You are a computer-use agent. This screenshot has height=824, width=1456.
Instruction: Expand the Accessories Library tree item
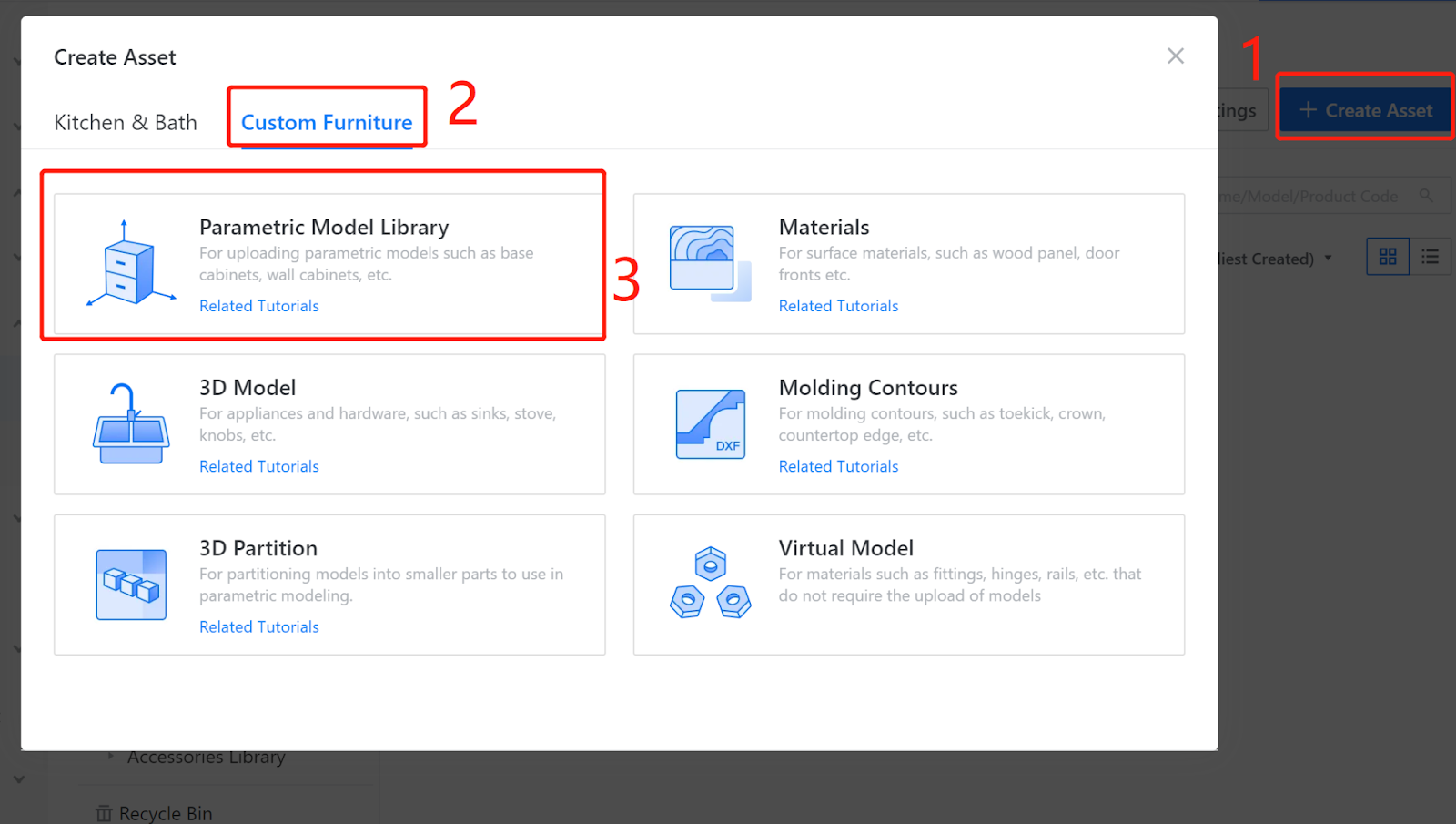(111, 756)
